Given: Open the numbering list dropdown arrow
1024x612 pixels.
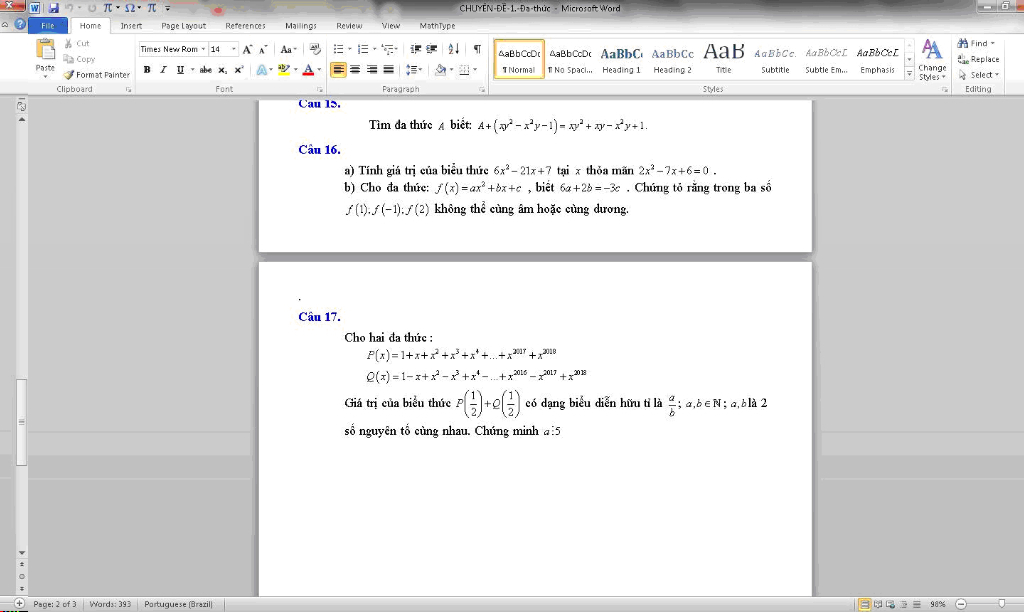Looking at the screenshot, I should (x=374, y=49).
